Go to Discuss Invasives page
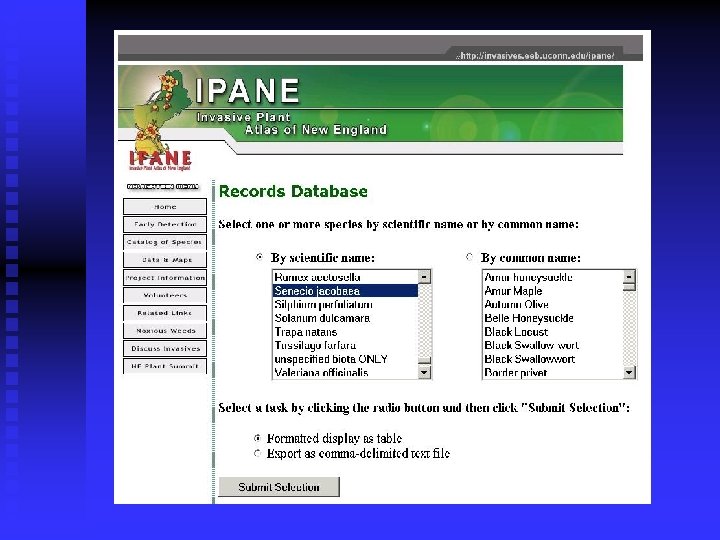 point(165,349)
